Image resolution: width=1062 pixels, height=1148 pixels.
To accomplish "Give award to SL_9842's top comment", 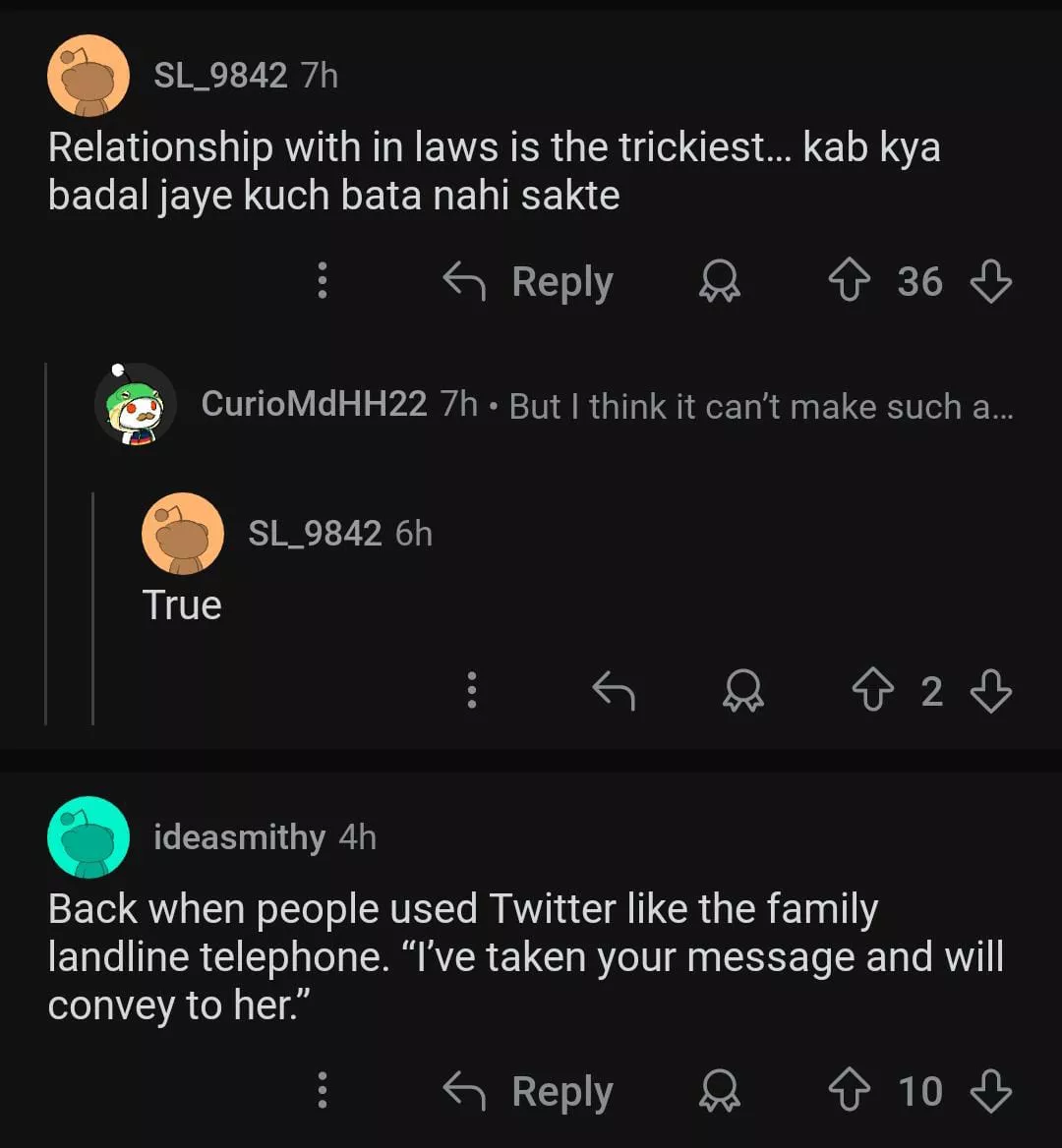I will point(720,283).
